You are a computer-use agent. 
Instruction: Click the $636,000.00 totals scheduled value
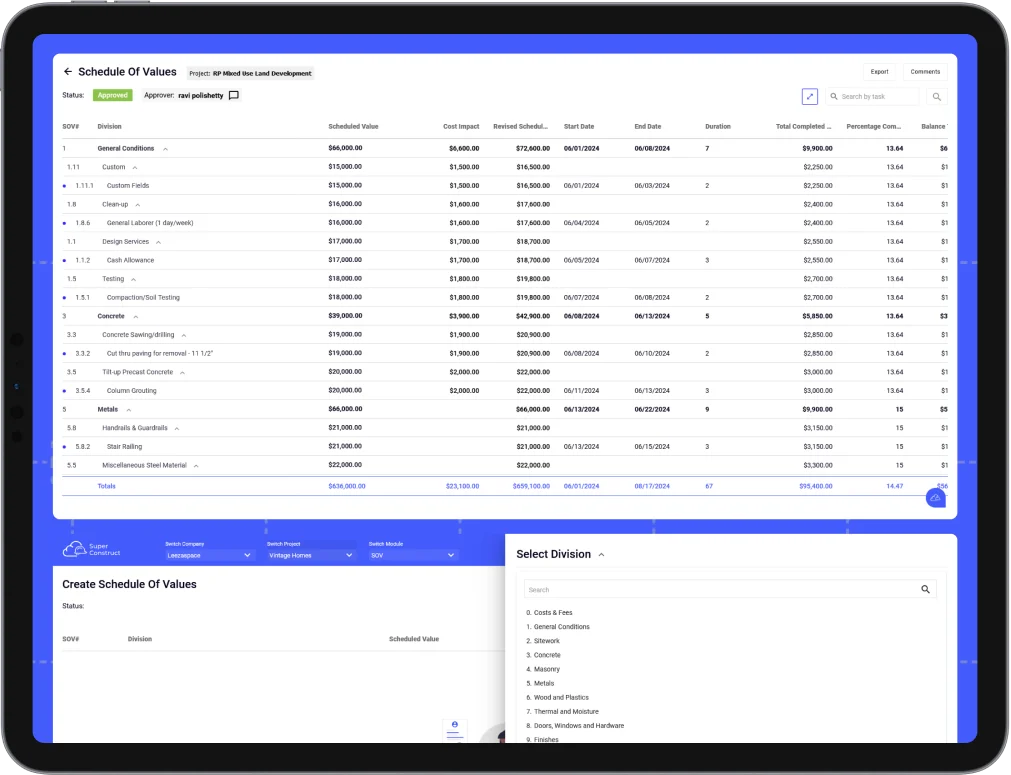[x=347, y=486]
